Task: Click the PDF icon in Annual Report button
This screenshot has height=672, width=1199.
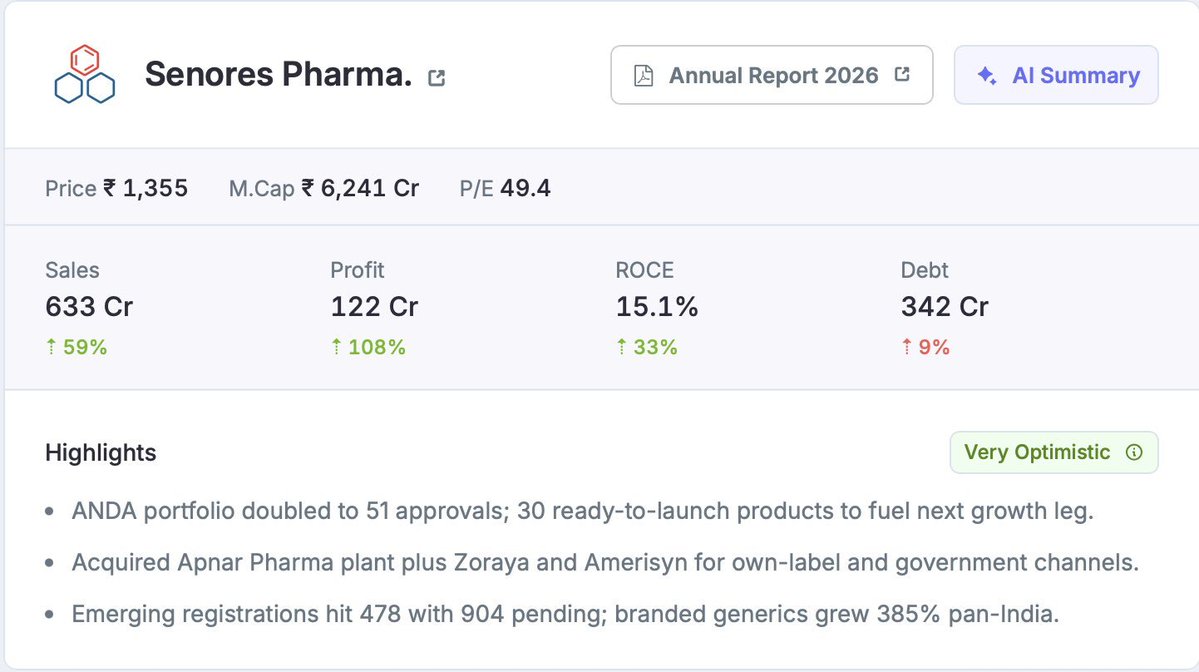Action: pyautogui.click(x=643, y=76)
